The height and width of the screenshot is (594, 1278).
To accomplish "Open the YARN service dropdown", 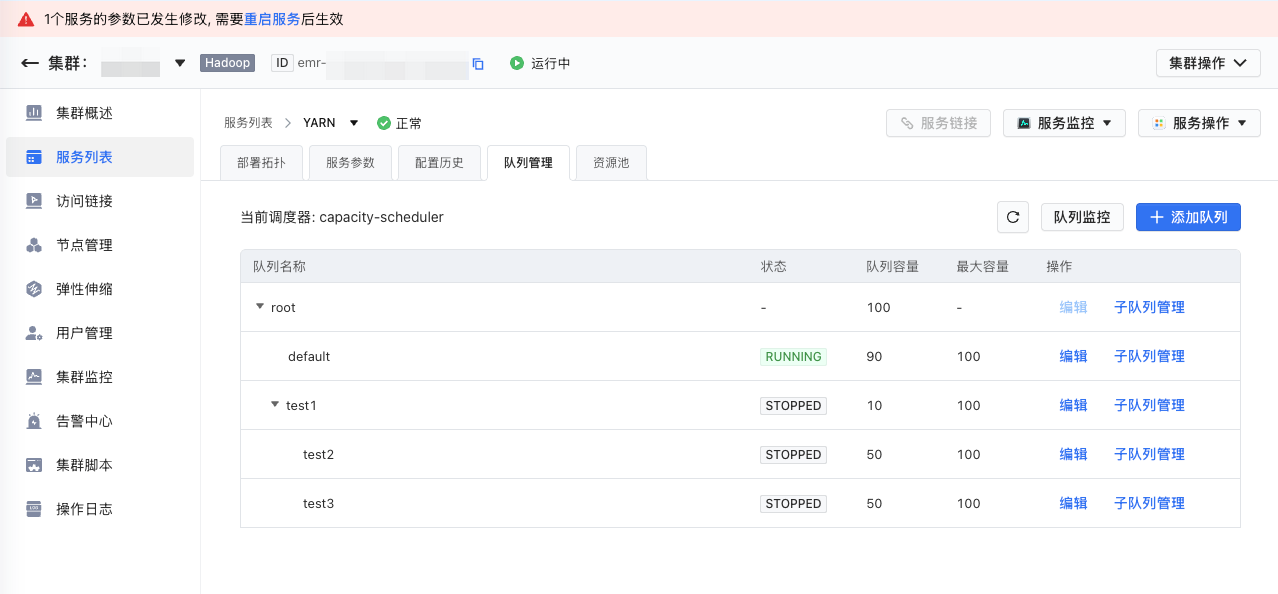I will click(x=354, y=123).
